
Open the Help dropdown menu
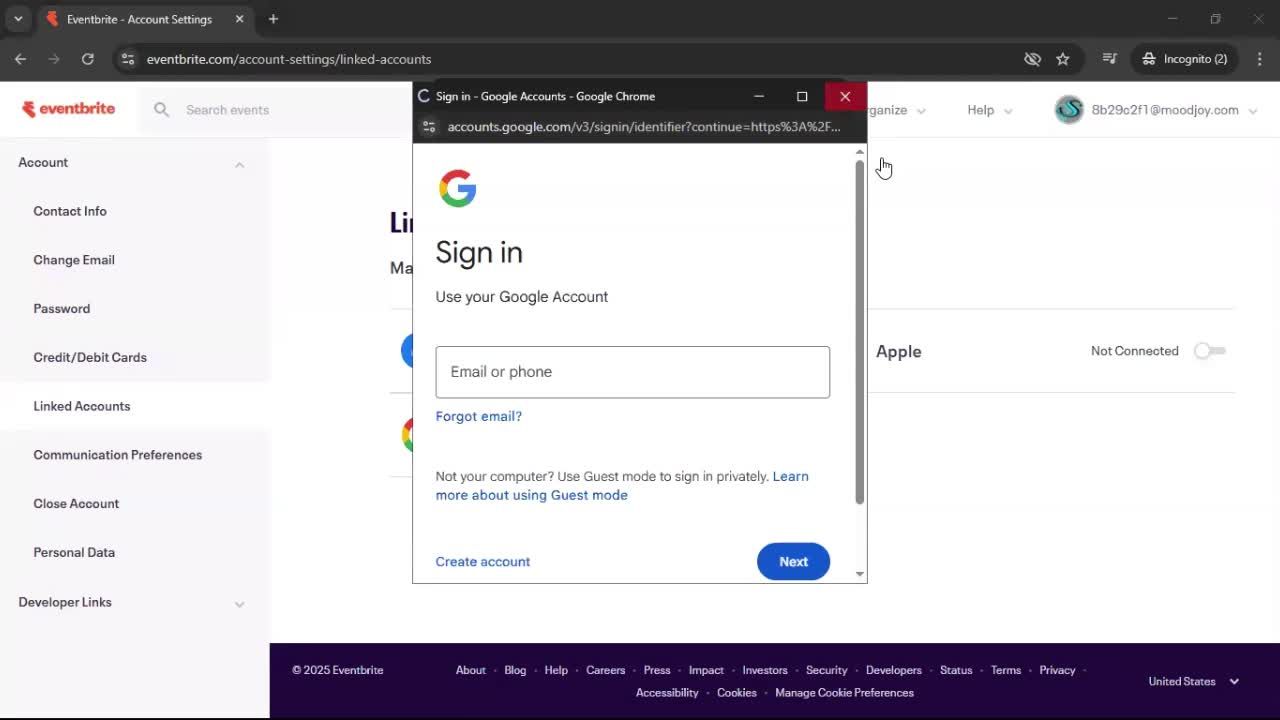[x=989, y=110]
